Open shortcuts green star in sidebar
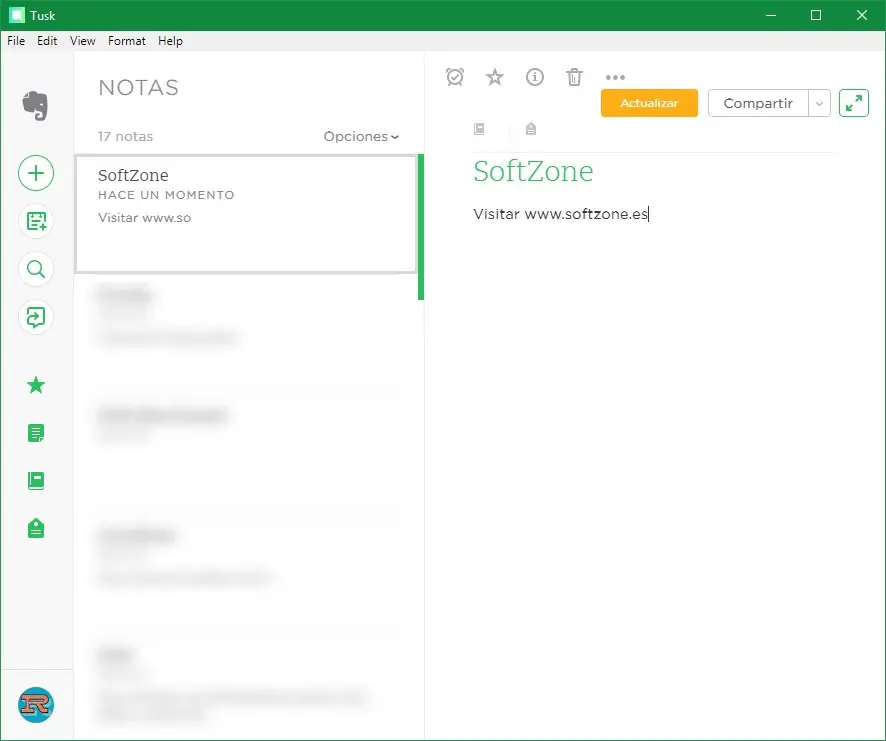Image resolution: width=886 pixels, height=741 pixels. coord(36,385)
